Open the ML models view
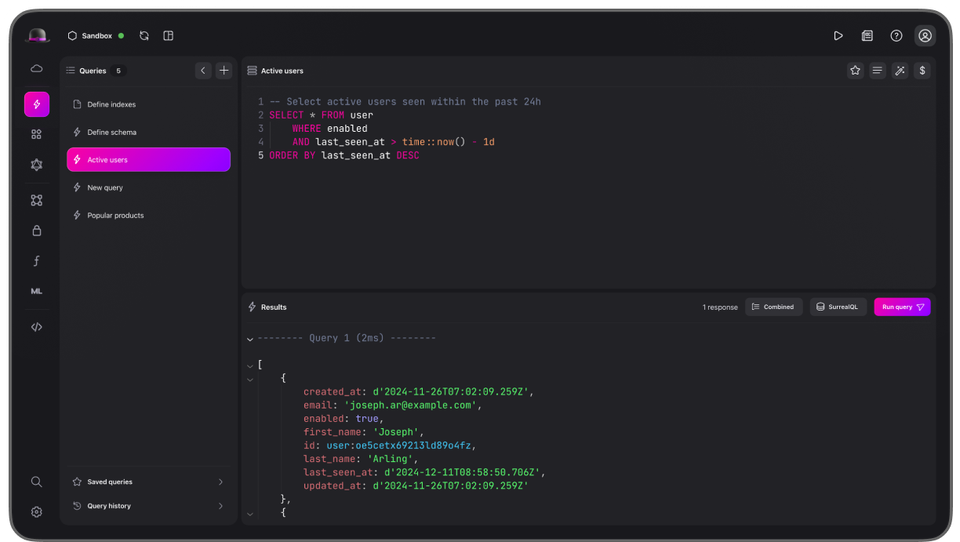This screenshot has height=542, width=960. [37, 291]
